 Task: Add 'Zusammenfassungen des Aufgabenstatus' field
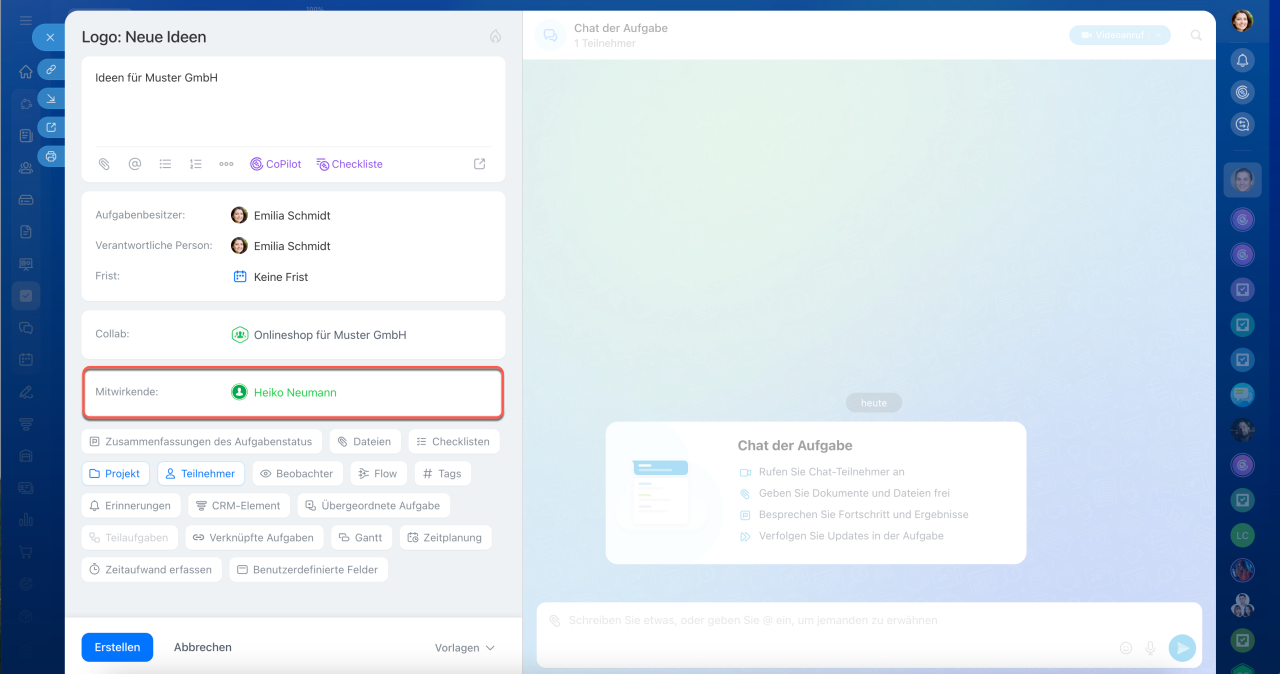(202, 441)
